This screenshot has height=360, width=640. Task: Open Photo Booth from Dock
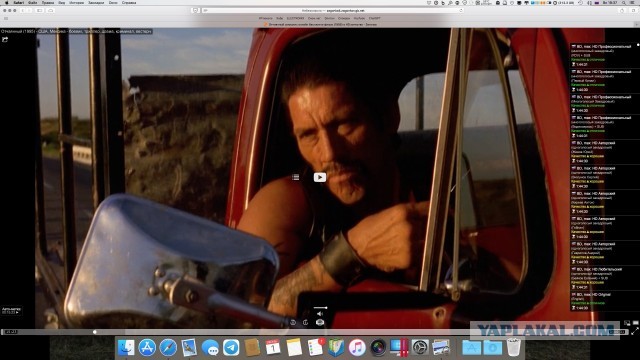378,348
